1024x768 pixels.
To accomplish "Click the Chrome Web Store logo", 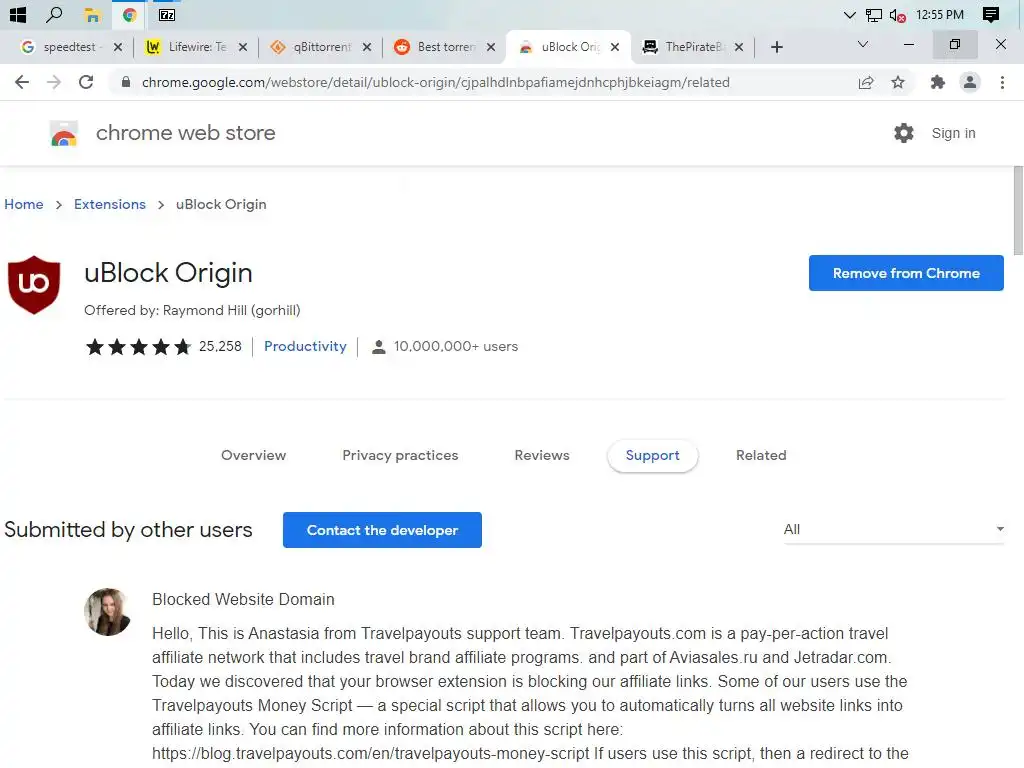I will click(64, 133).
